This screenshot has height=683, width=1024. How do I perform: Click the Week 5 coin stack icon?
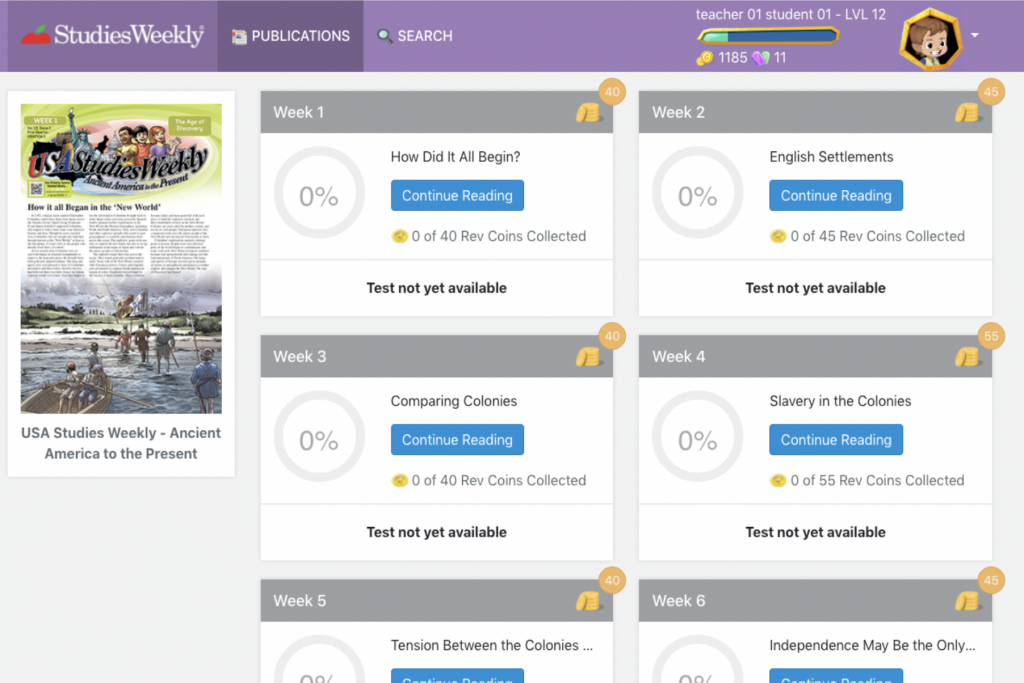[x=588, y=601]
